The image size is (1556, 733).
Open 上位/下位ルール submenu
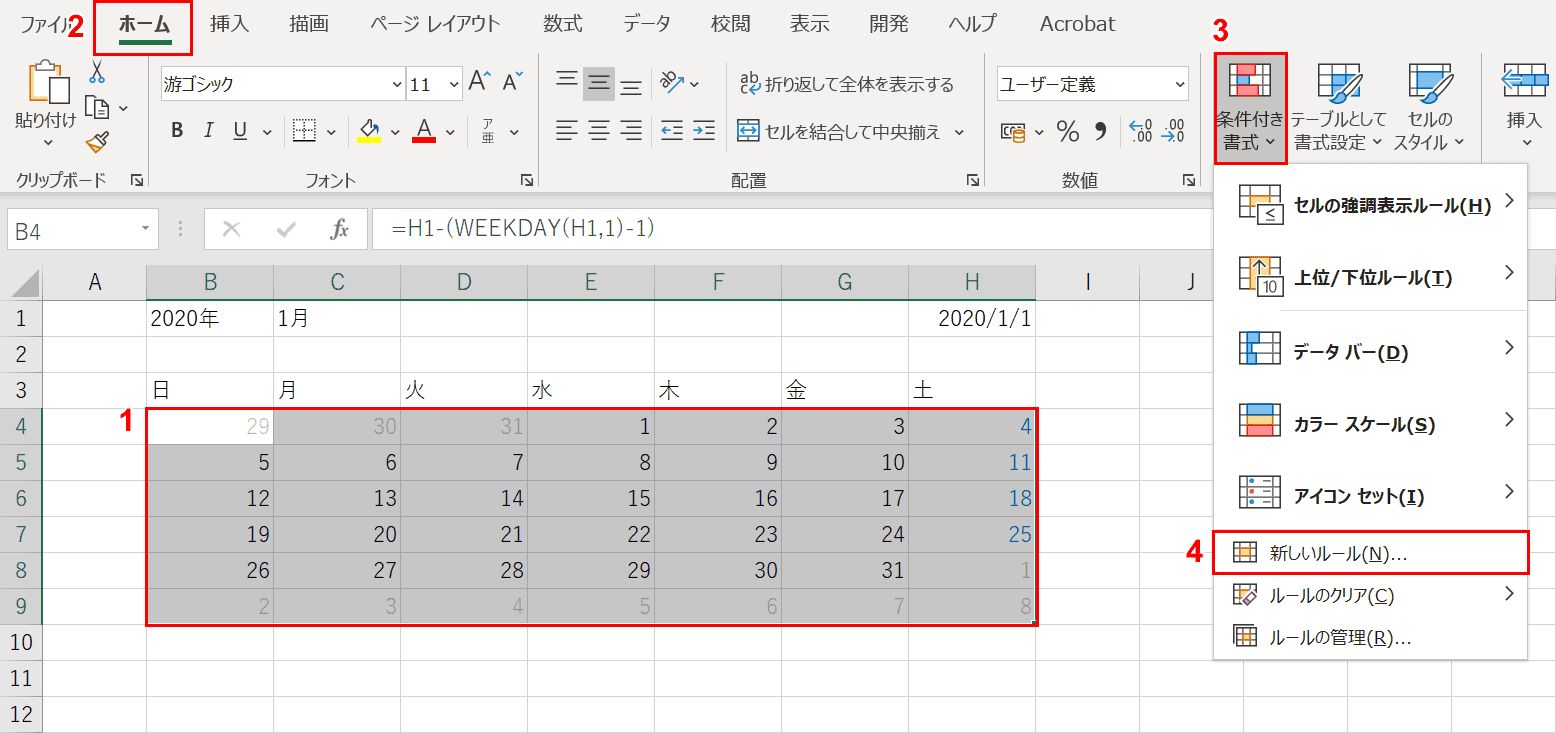(x=1371, y=277)
